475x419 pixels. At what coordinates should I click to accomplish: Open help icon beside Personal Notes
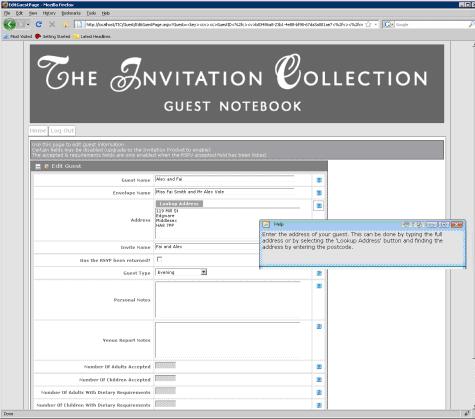(319, 286)
